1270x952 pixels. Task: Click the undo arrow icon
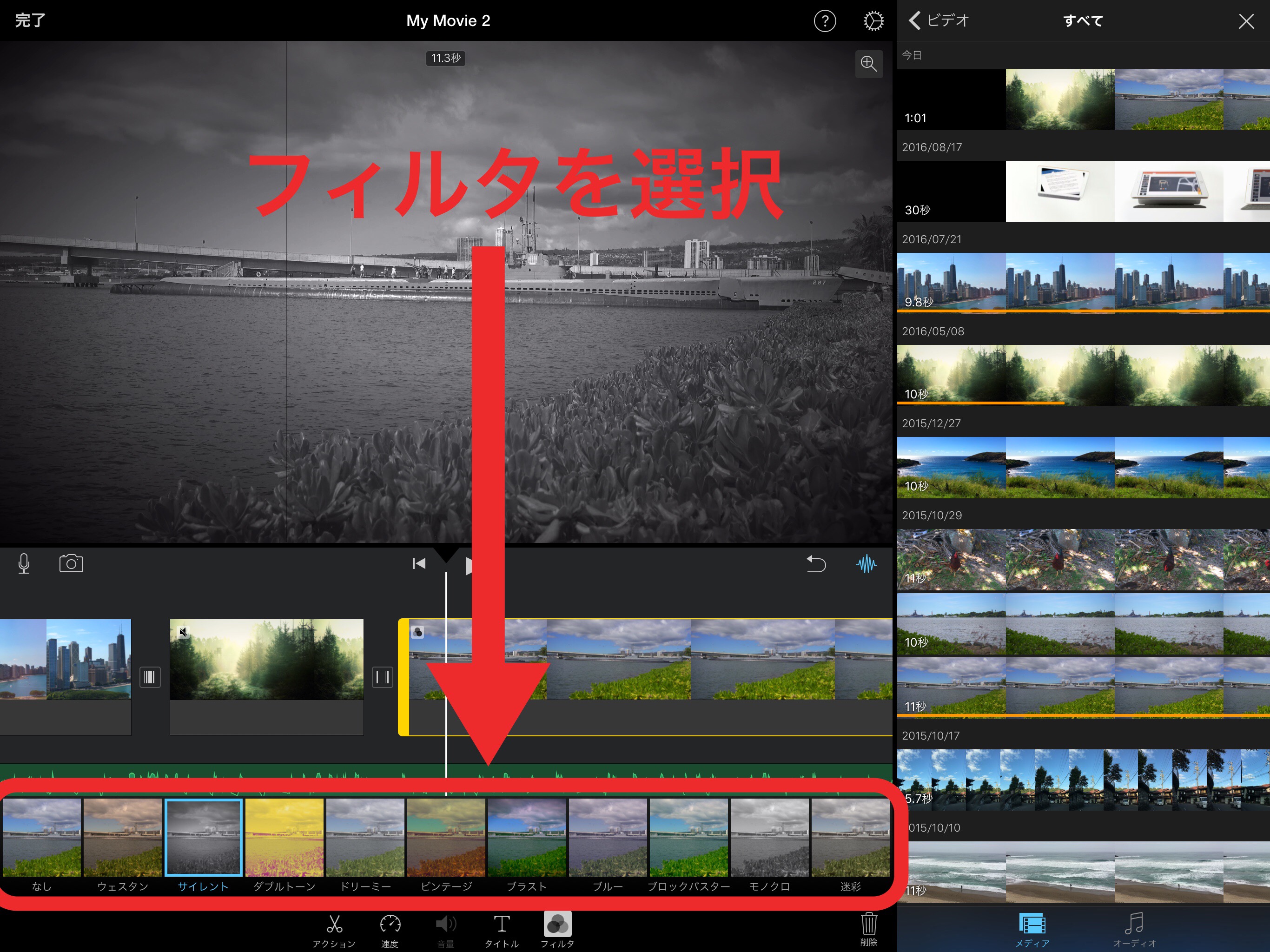click(815, 564)
